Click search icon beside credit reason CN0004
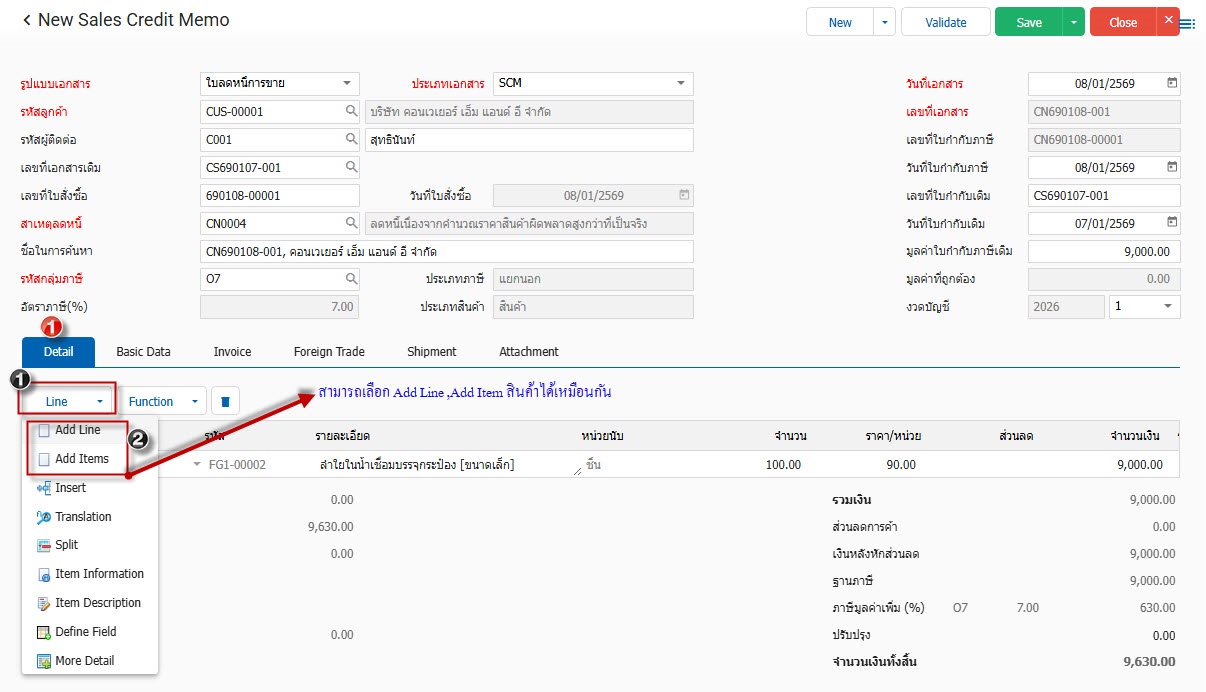The height and width of the screenshot is (692, 1206). click(350, 223)
